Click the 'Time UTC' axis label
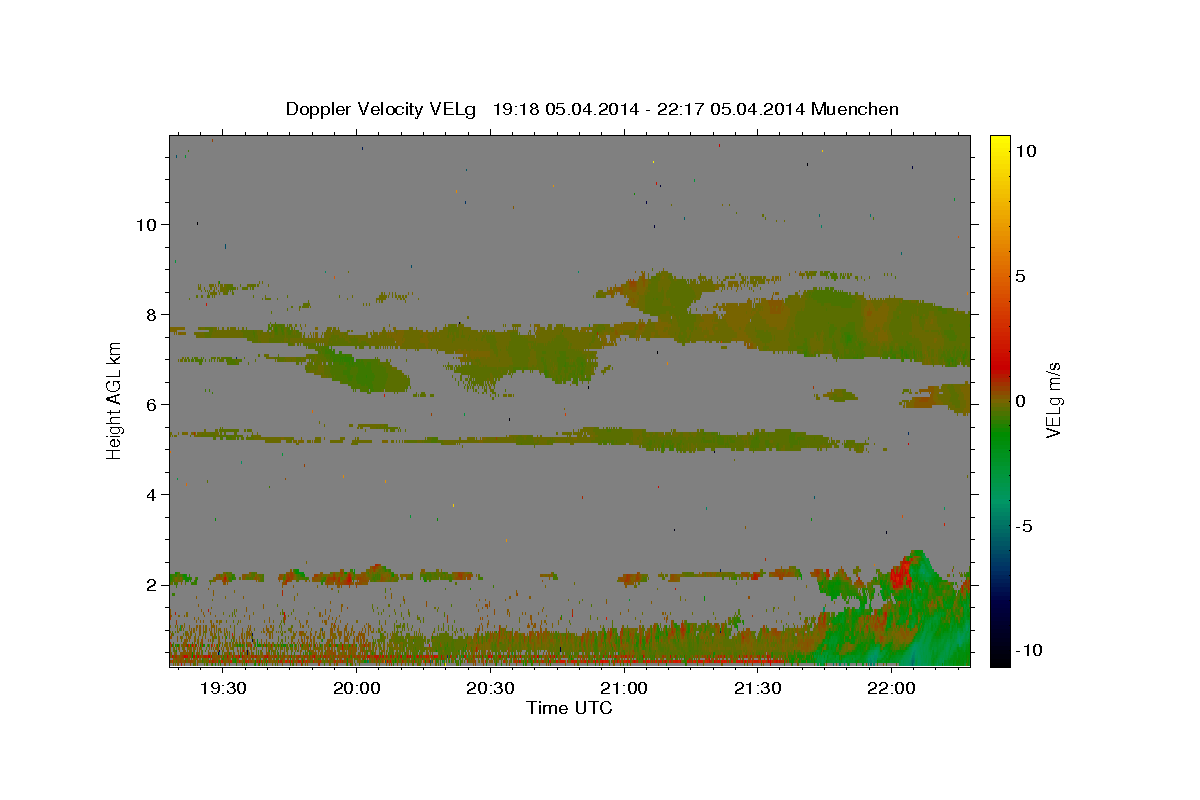The image size is (1200, 800). 569,708
